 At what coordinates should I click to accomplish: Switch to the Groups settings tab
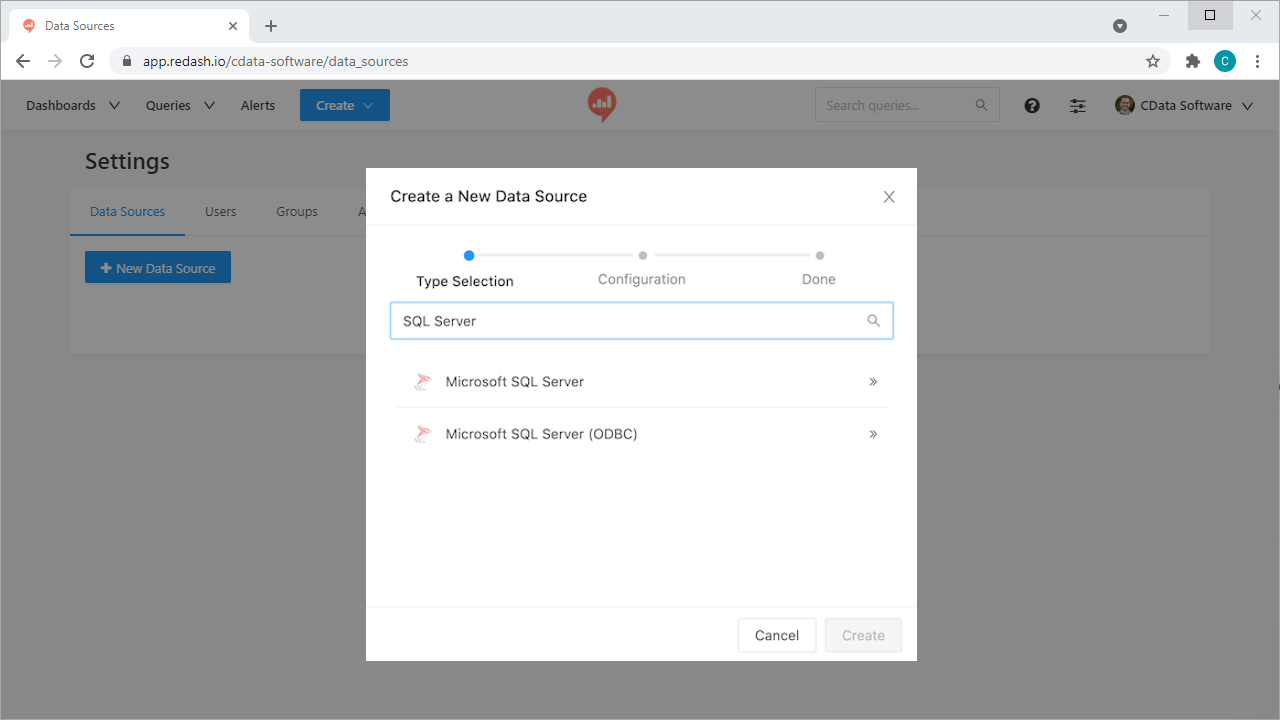point(297,212)
